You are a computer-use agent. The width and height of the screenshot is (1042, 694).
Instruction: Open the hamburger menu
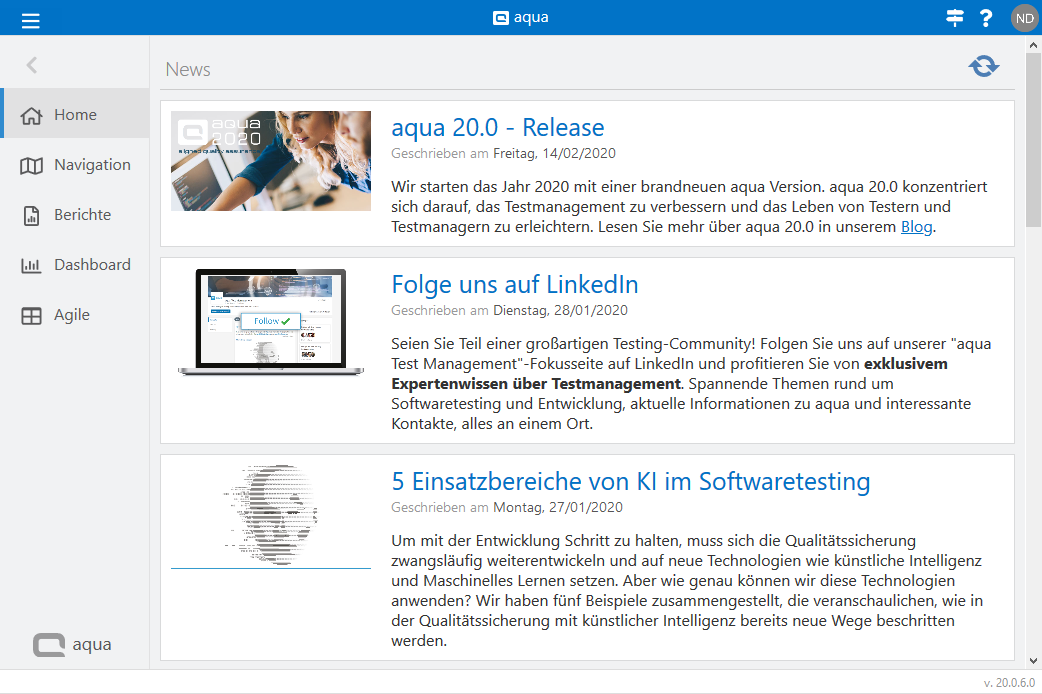[x=31, y=18]
